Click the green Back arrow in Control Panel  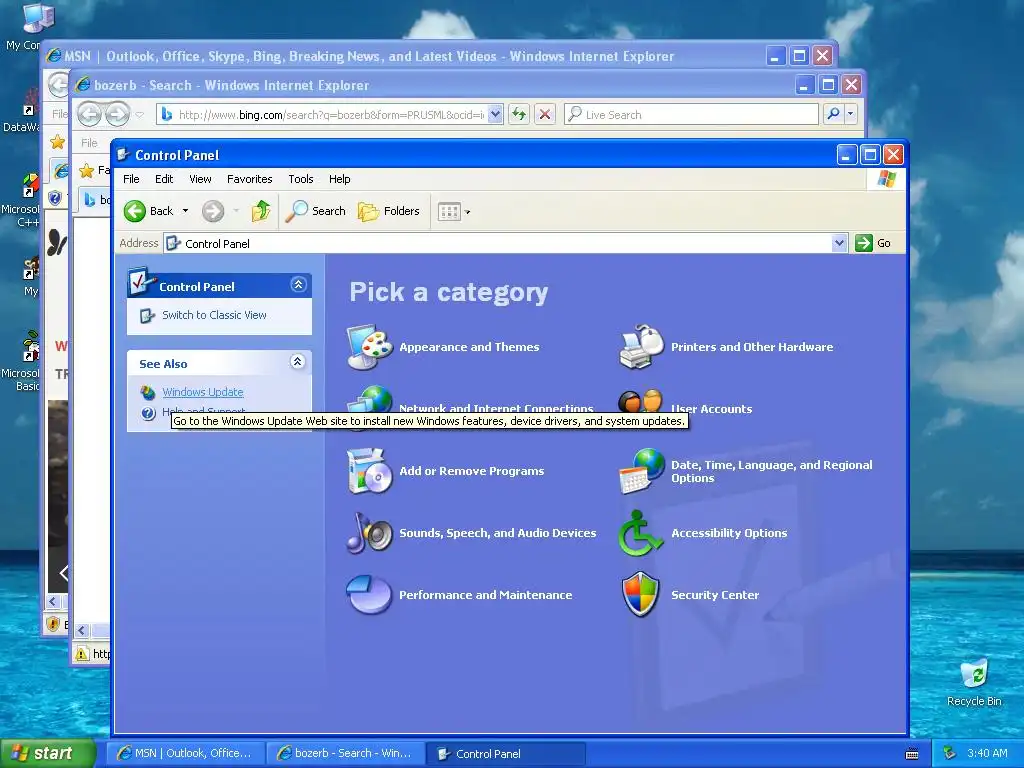[135, 211]
